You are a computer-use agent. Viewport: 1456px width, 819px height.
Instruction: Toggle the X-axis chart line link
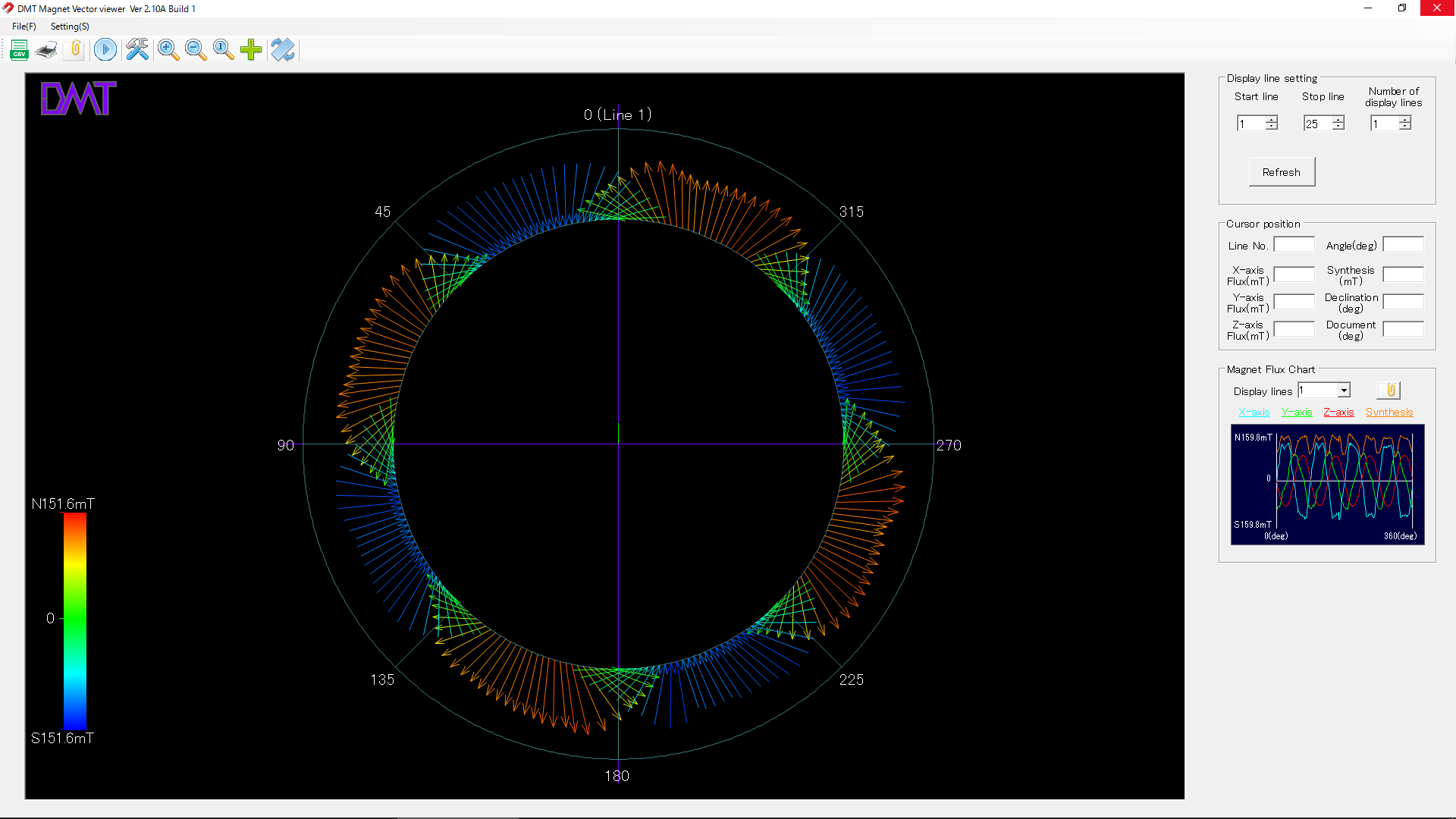(x=1254, y=412)
